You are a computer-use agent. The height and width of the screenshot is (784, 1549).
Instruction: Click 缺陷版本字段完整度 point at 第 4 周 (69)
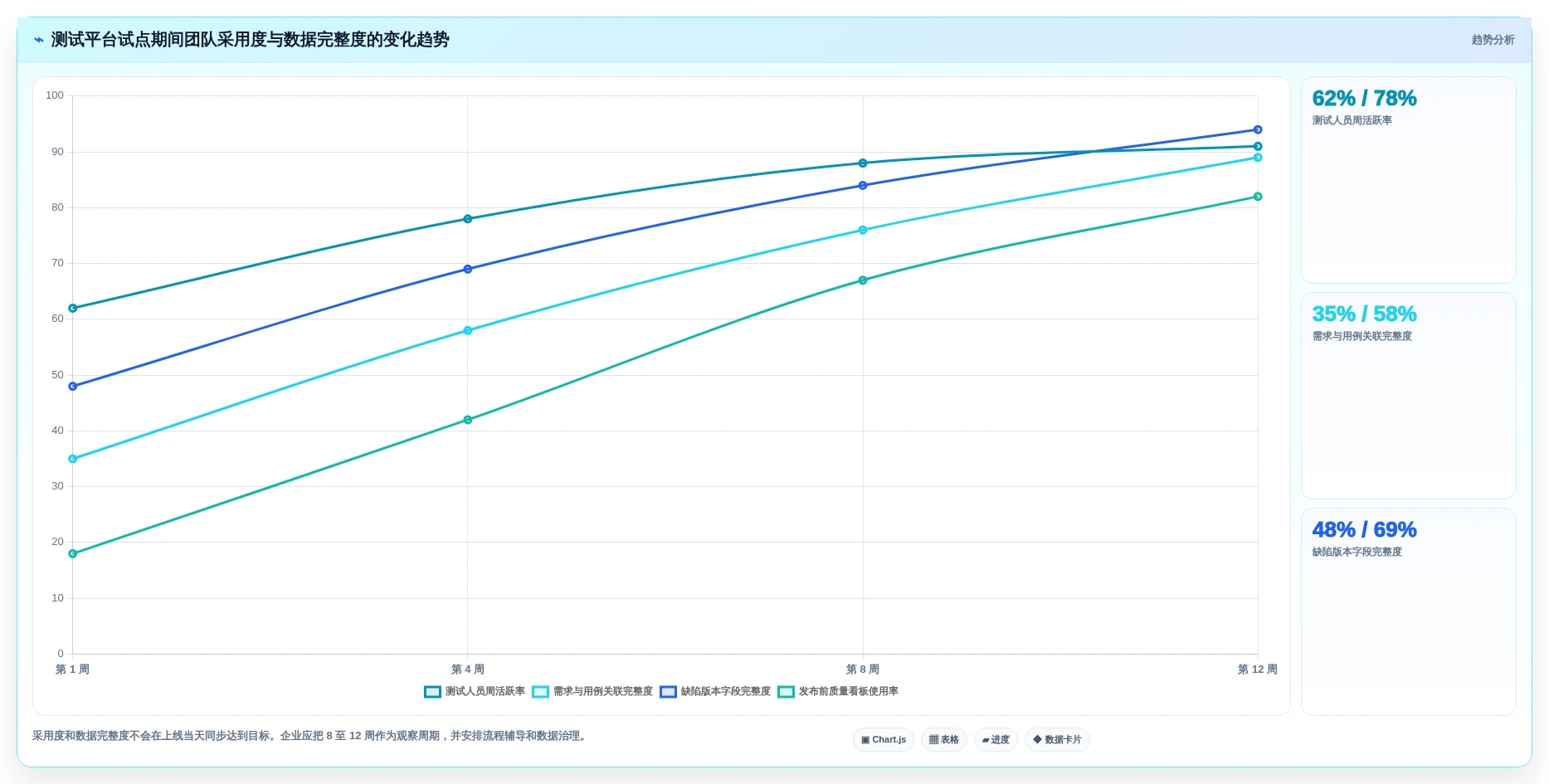(x=468, y=270)
